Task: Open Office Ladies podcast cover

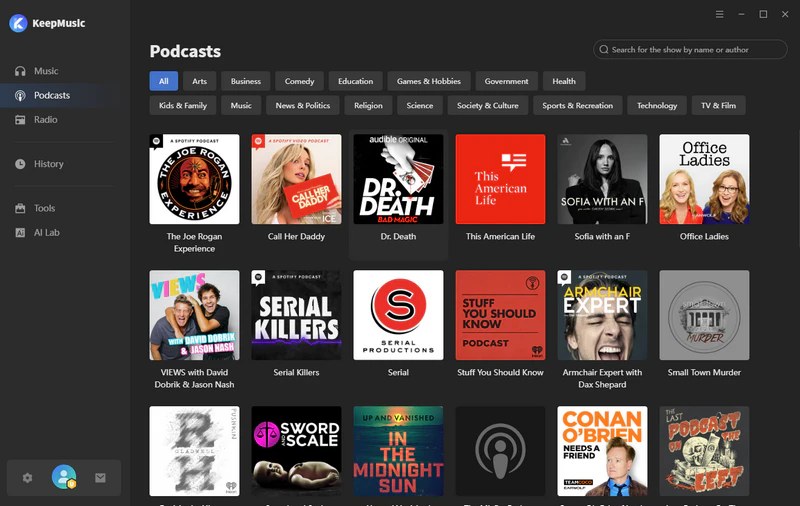Action: coord(705,179)
